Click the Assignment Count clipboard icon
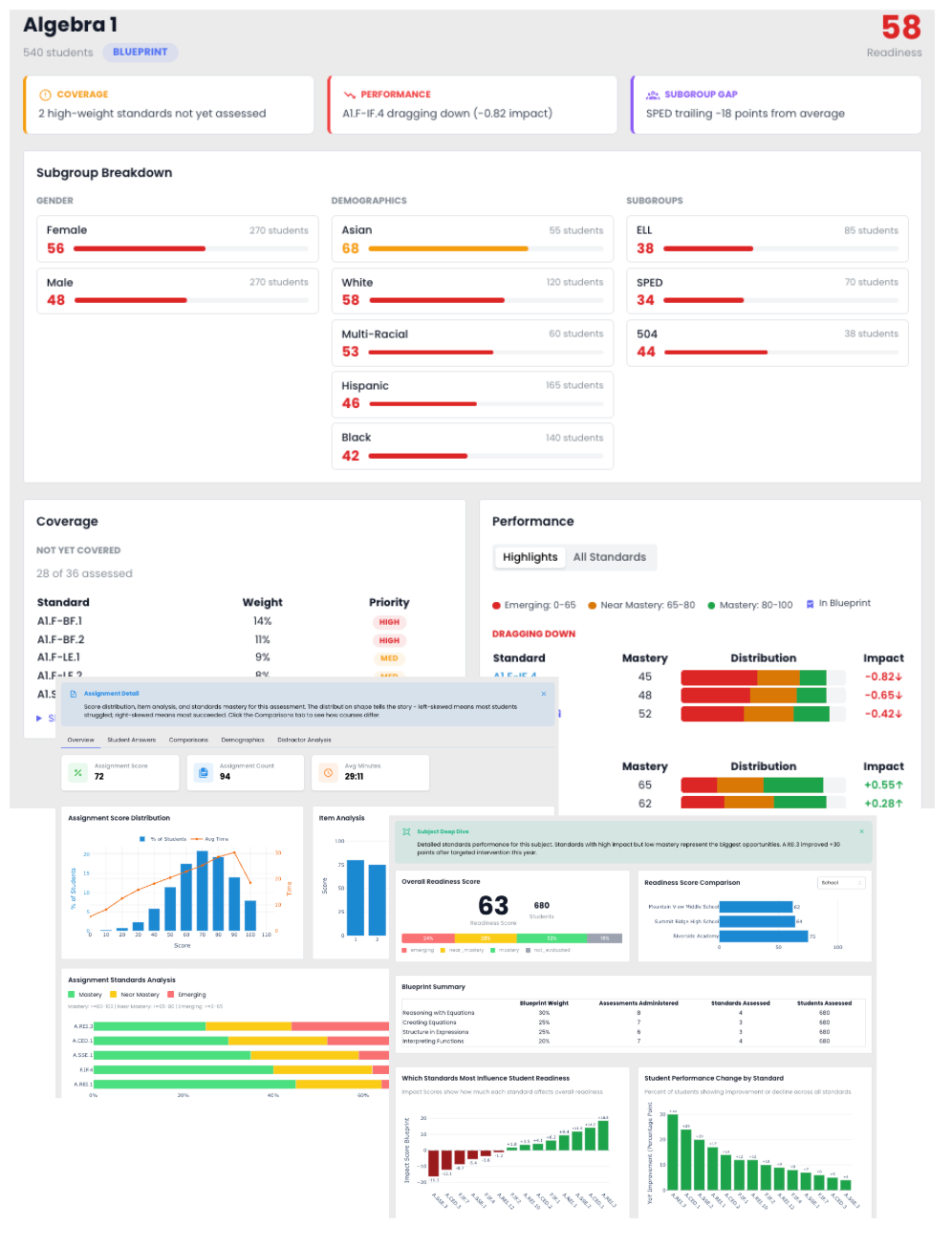The image size is (952, 1248). pyautogui.click(x=204, y=772)
